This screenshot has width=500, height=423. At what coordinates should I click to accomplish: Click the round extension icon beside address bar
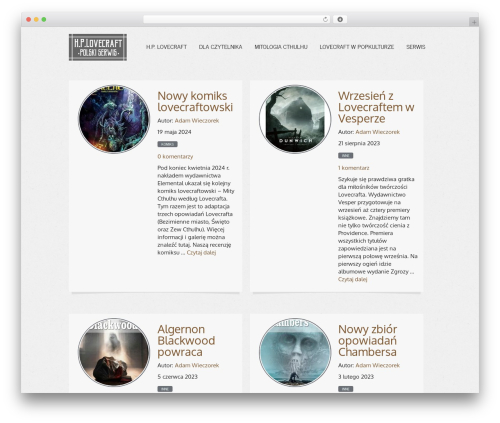click(340, 20)
